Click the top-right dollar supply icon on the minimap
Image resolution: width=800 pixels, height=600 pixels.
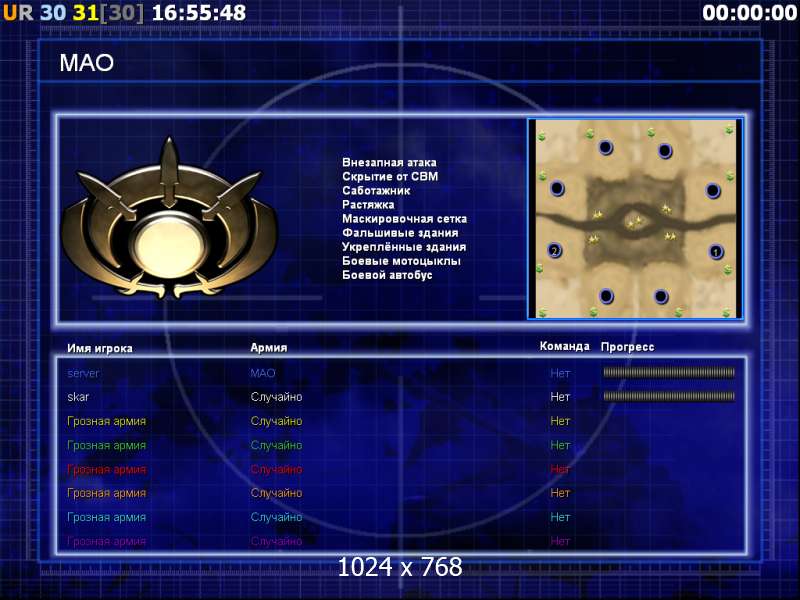(x=729, y=131)
